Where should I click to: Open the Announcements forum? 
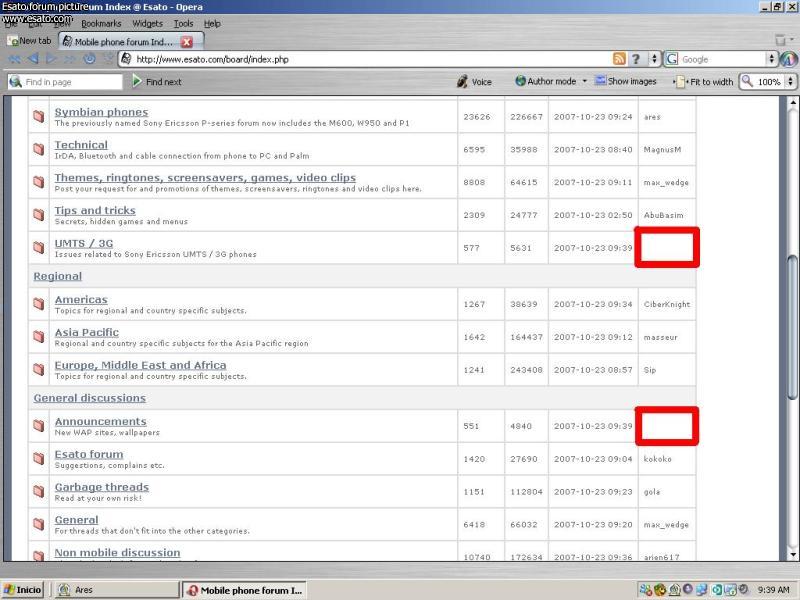pyautogui.click(x=101, y=421)
